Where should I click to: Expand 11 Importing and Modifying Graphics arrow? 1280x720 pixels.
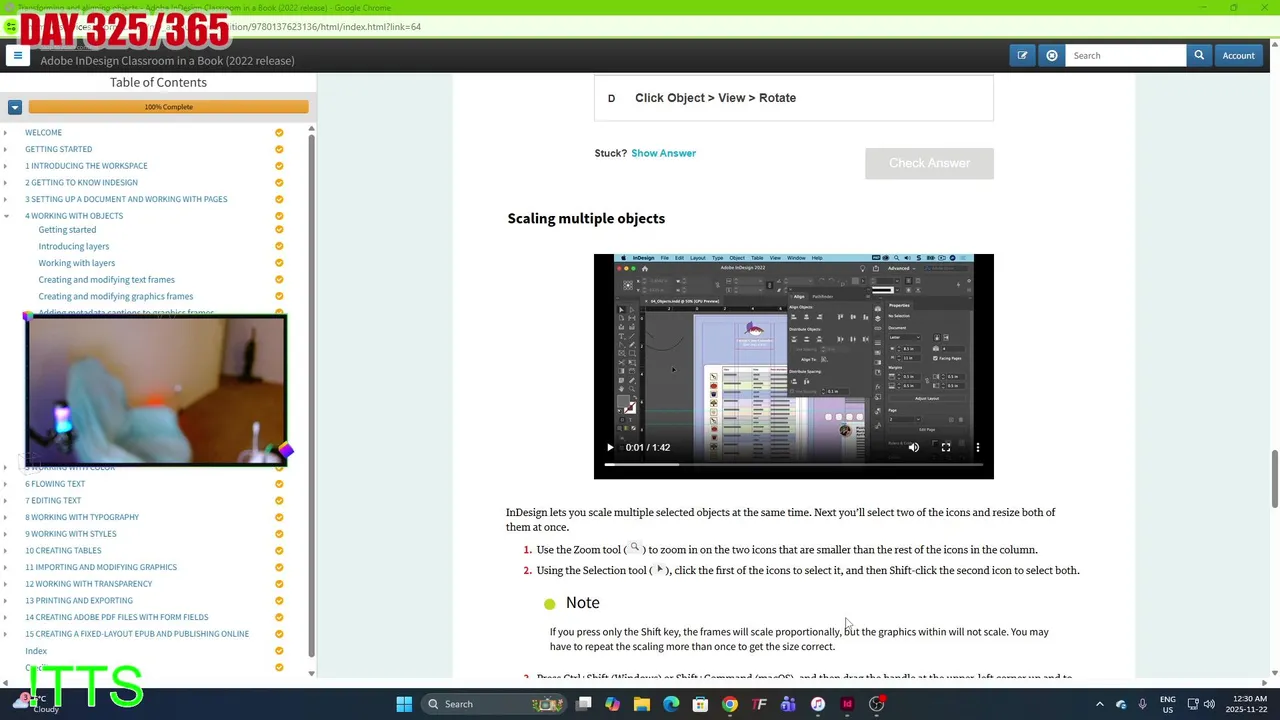6,567
